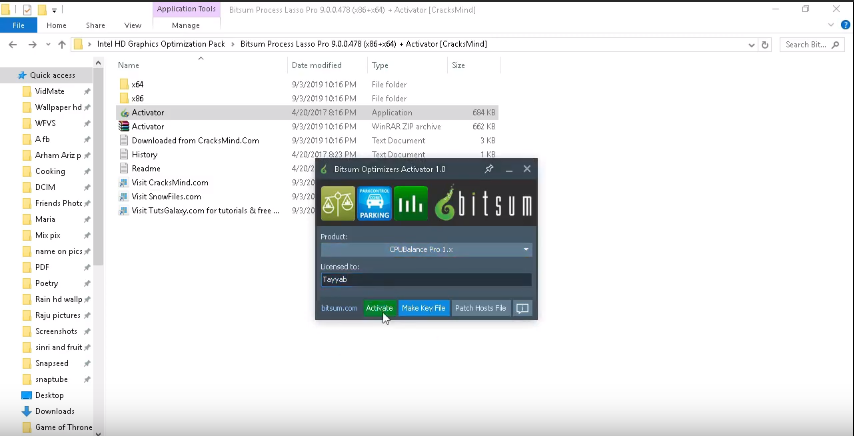Open recent locations dropdown arrow
The height and width of the screenshot is (436, 854).
coord(48,45)
